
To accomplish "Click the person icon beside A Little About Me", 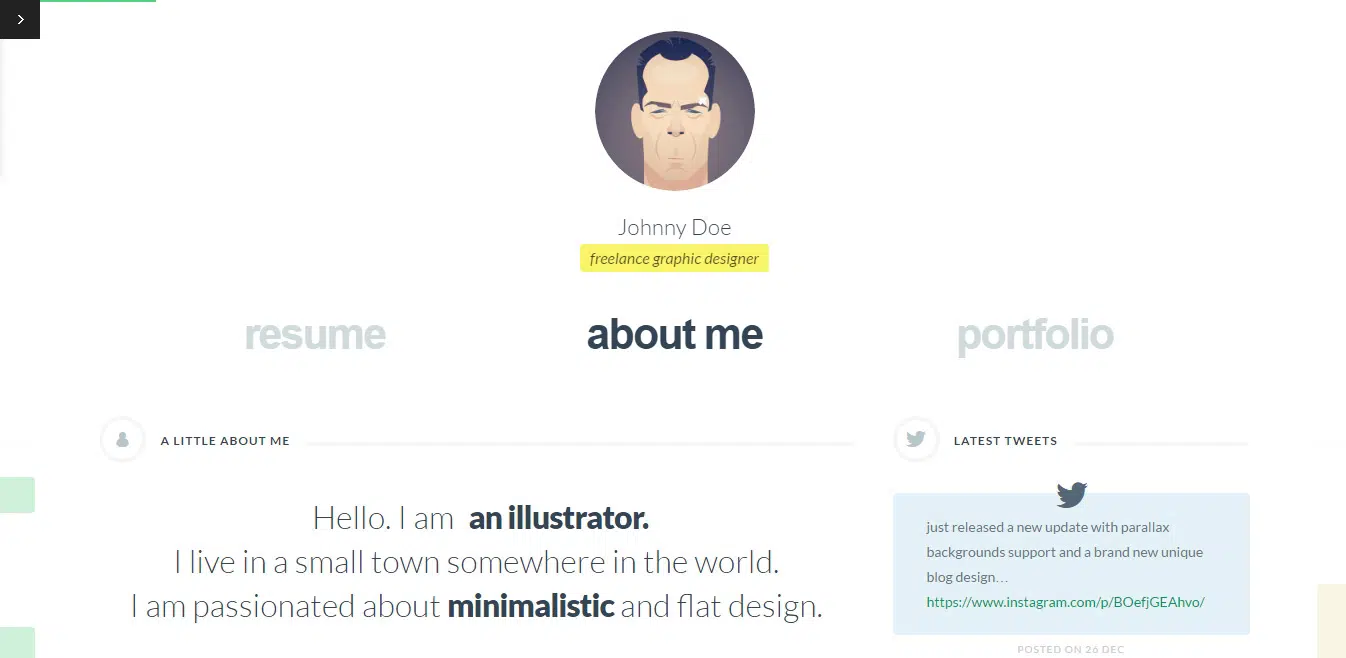I will (123, 440).
